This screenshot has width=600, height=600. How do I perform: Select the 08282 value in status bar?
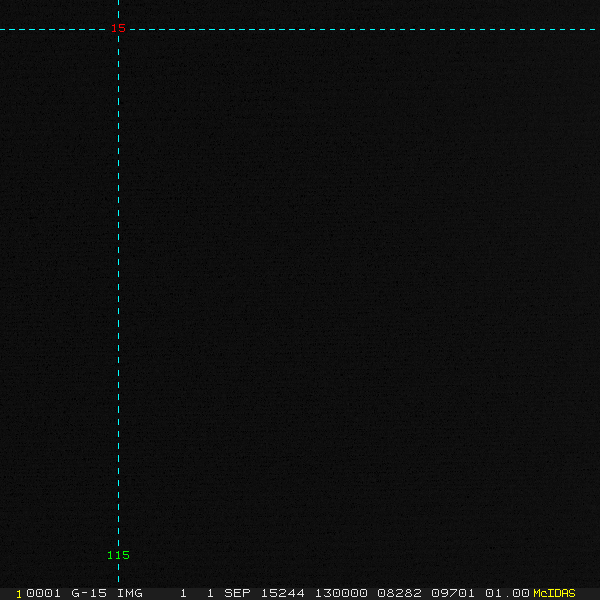(399, 593)
